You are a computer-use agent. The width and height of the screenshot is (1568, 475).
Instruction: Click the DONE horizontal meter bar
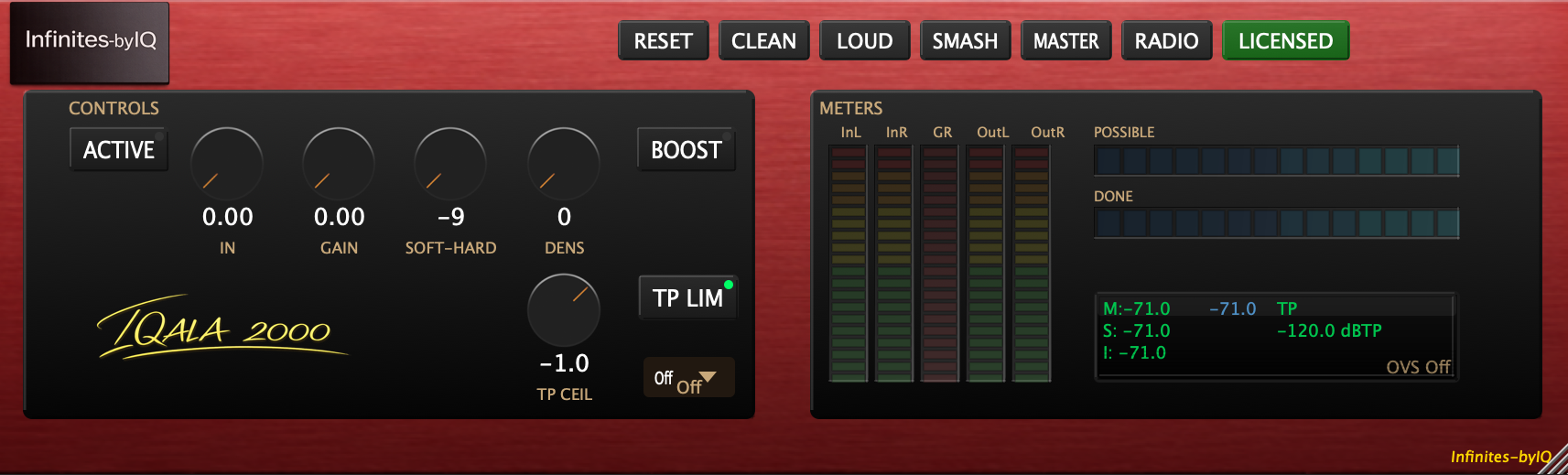pyautogui.click(x=1276, y=223)
